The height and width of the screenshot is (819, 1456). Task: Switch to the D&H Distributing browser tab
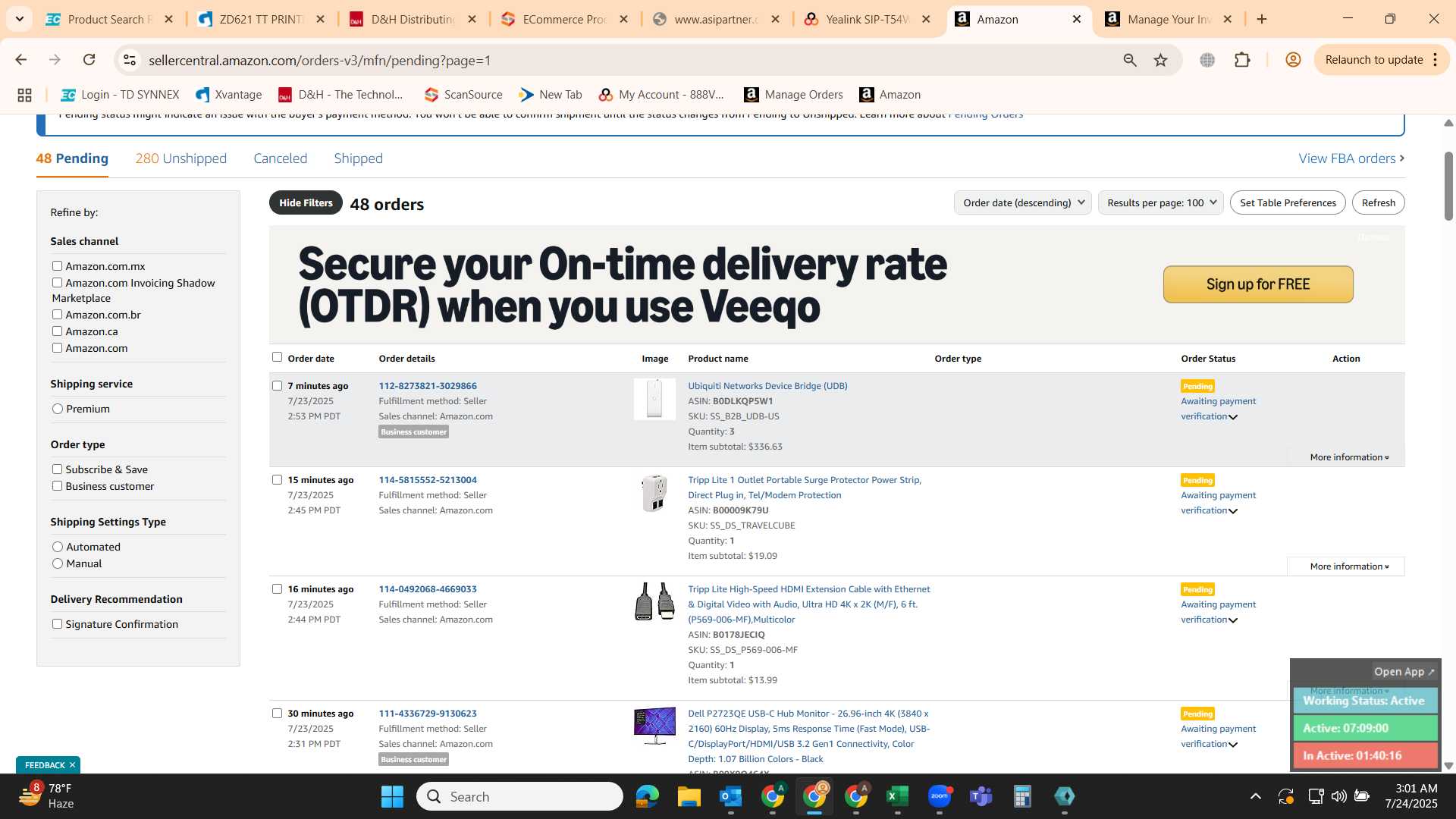(x=413, y=19)
